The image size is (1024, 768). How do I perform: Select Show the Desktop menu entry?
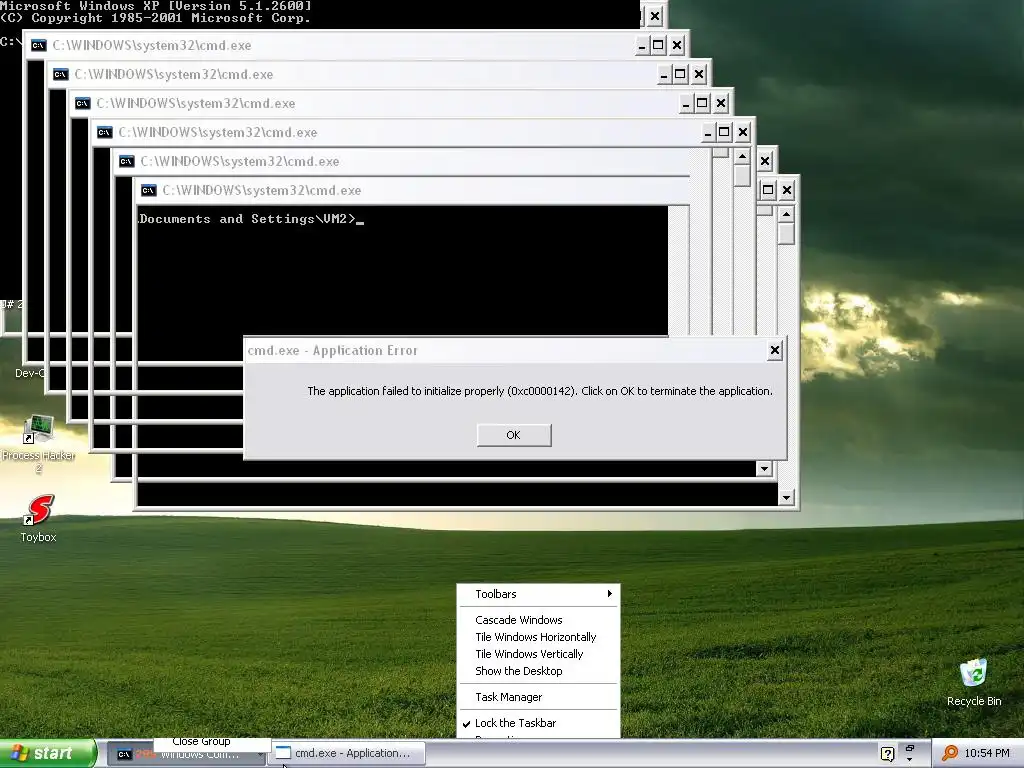pyautogui.click(x=519, y=671)
